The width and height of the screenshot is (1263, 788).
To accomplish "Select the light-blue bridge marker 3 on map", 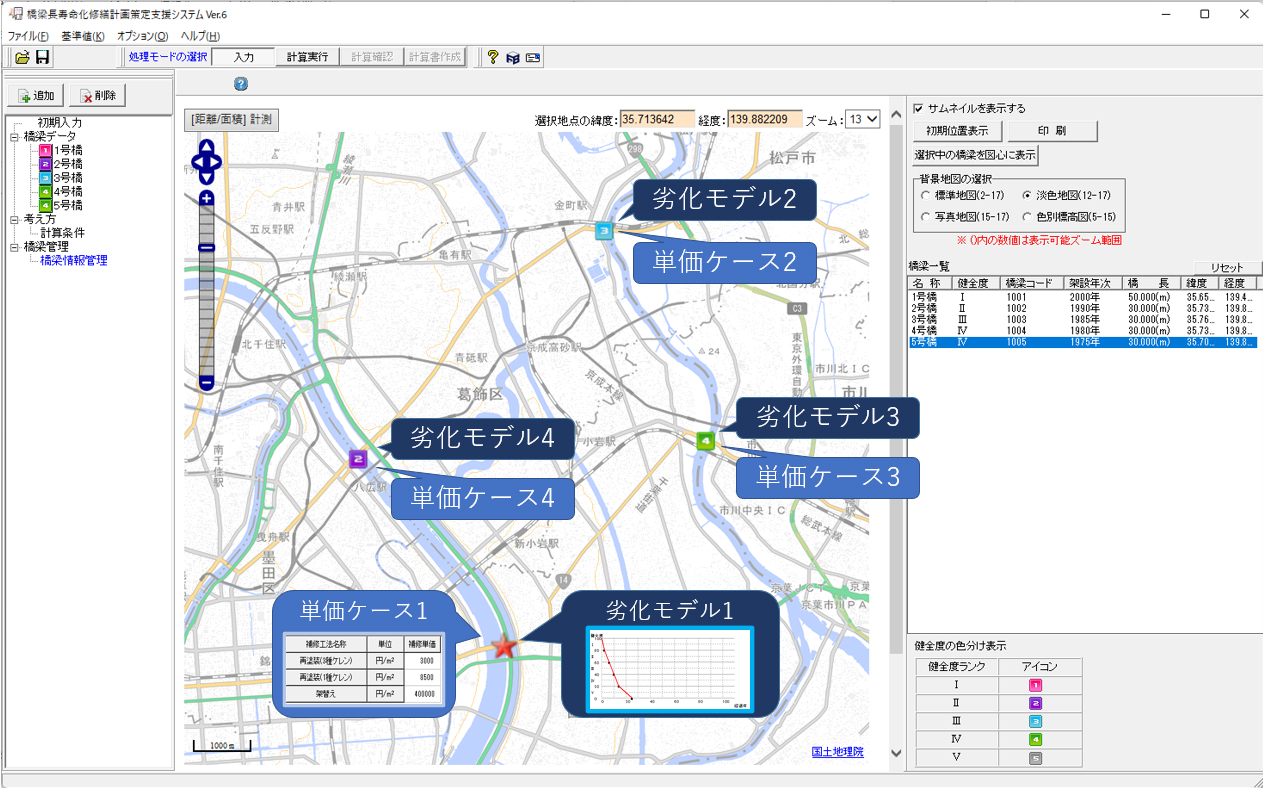I will [604, 231].
